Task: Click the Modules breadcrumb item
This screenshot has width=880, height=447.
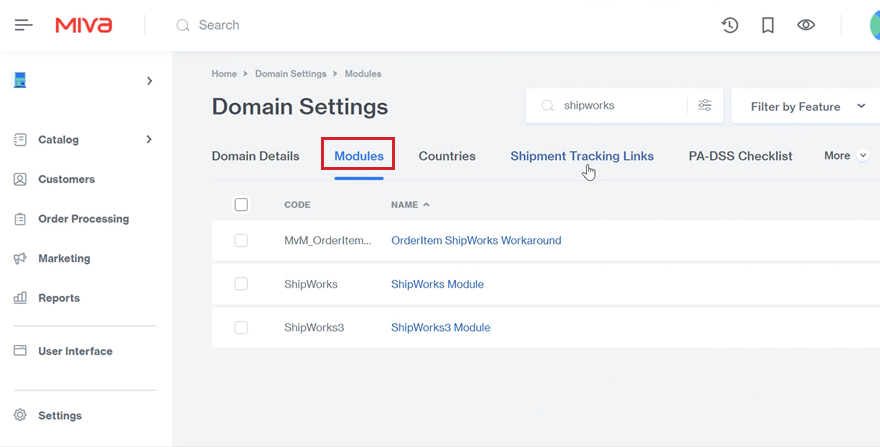Action: click(363, 74)
